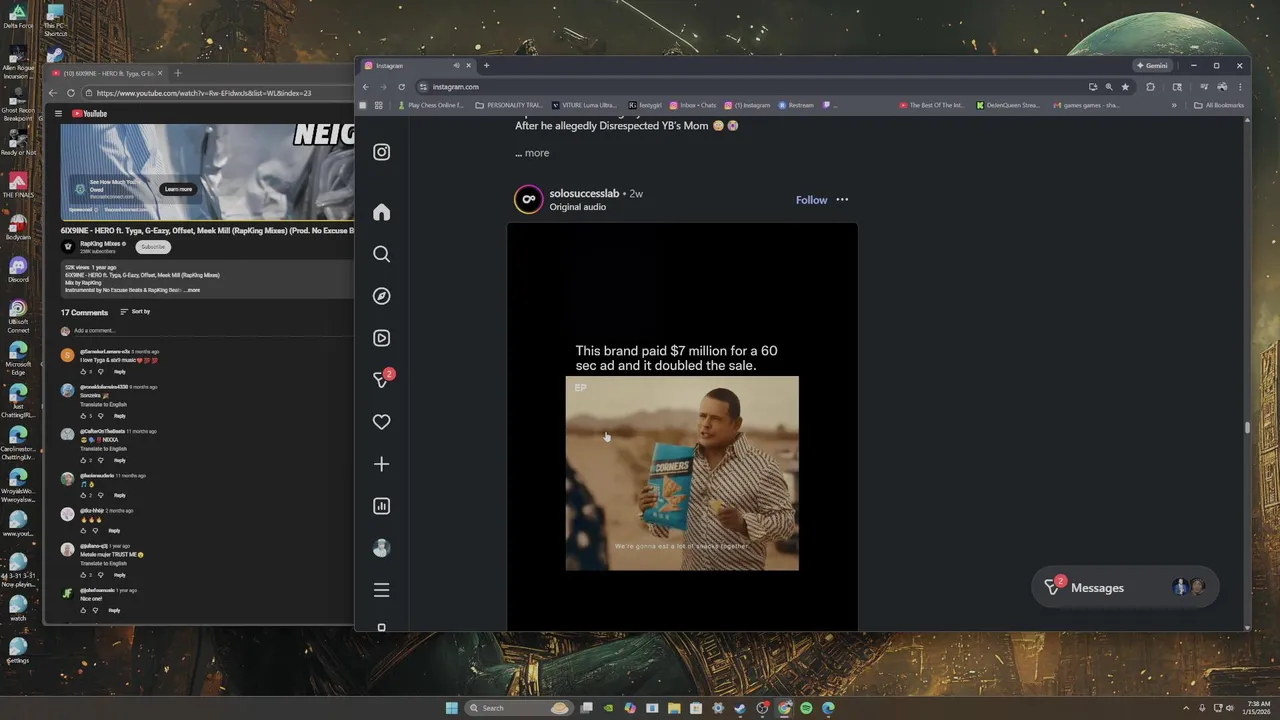Image resolution: width=1280 pixels, height=720 pixels.
Task: Show hidden system tray icons
Action: tap(1186, 708)
